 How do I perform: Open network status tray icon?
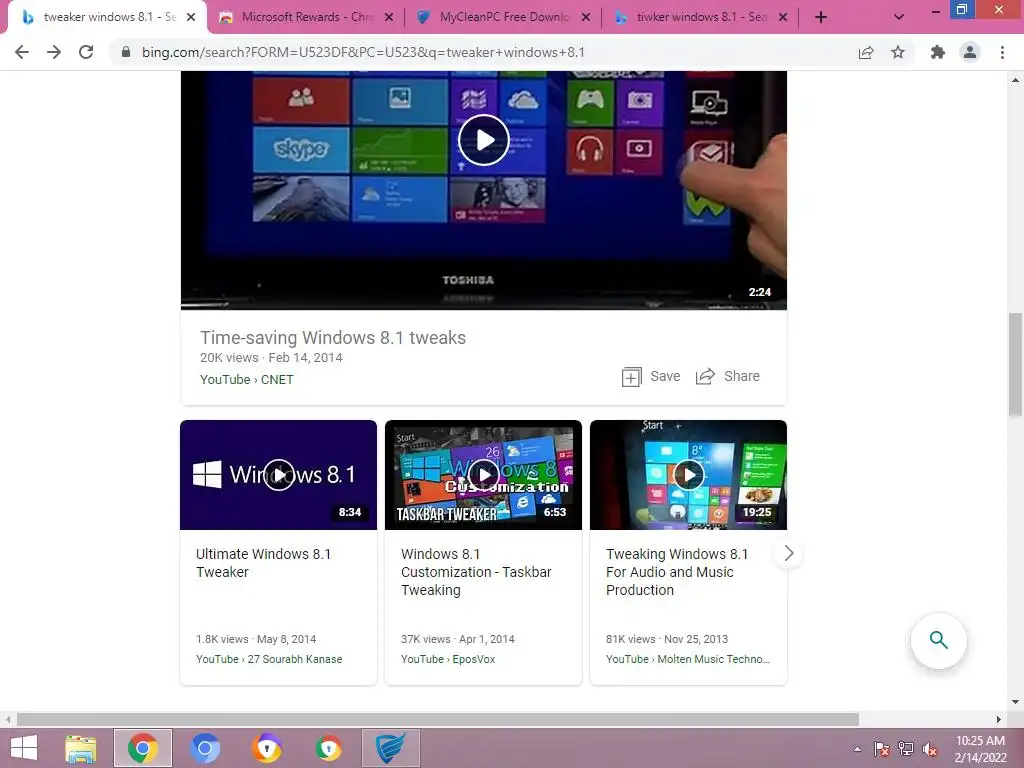[906, 749]
